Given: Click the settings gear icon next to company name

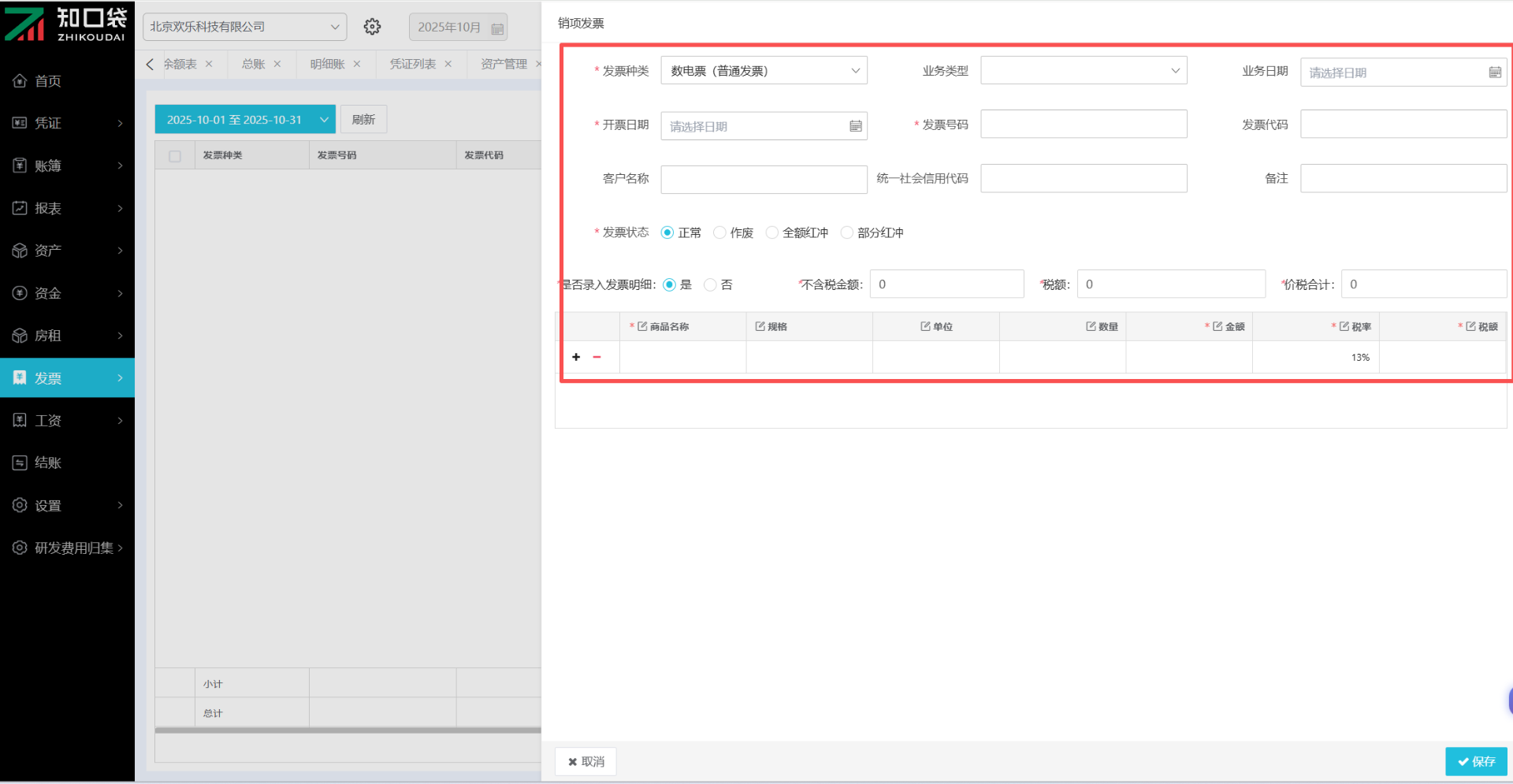Looking at the screenshot, I should [x=372, y=27].
